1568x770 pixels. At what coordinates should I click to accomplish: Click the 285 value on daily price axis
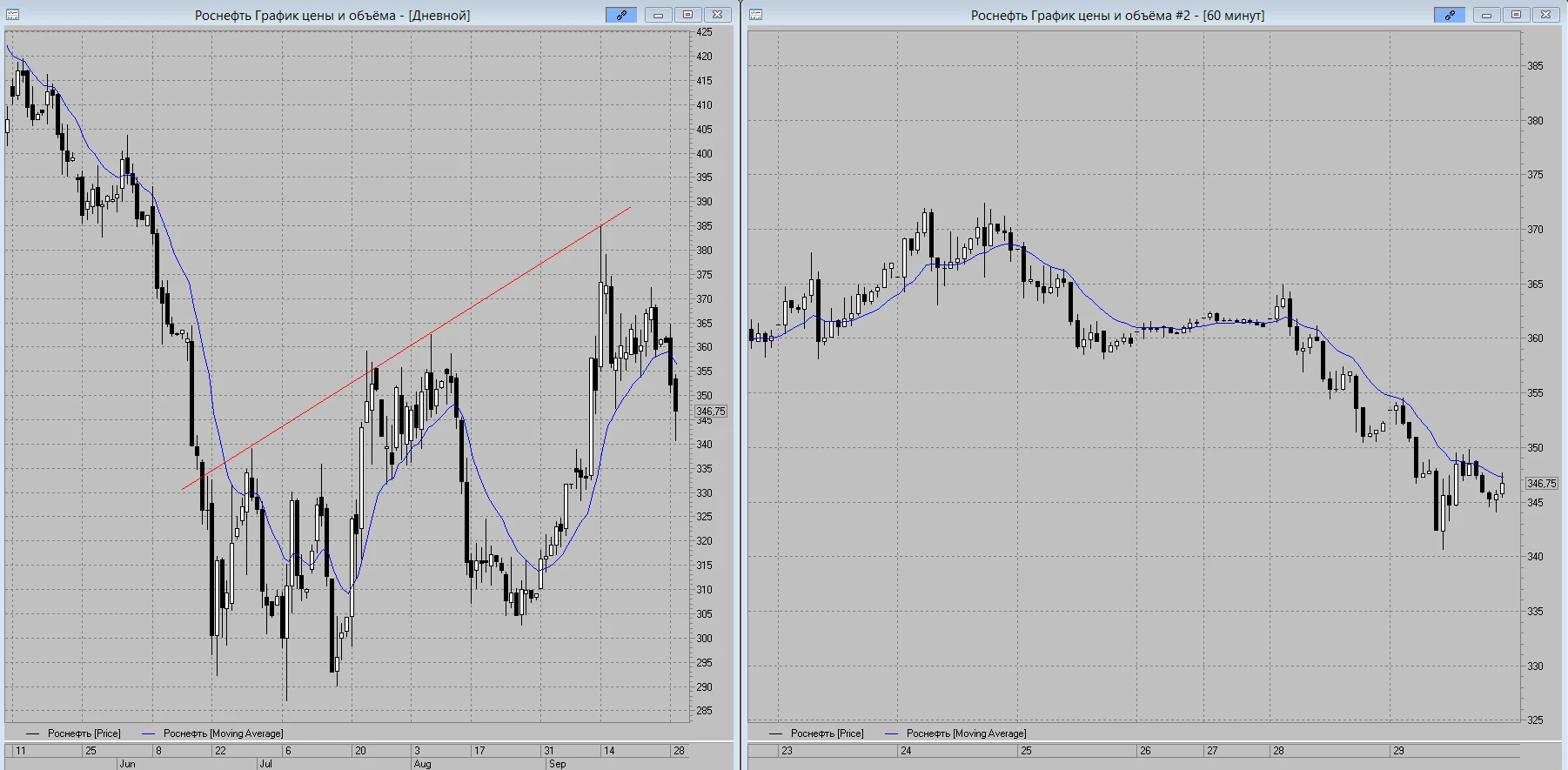coord(704,711)
